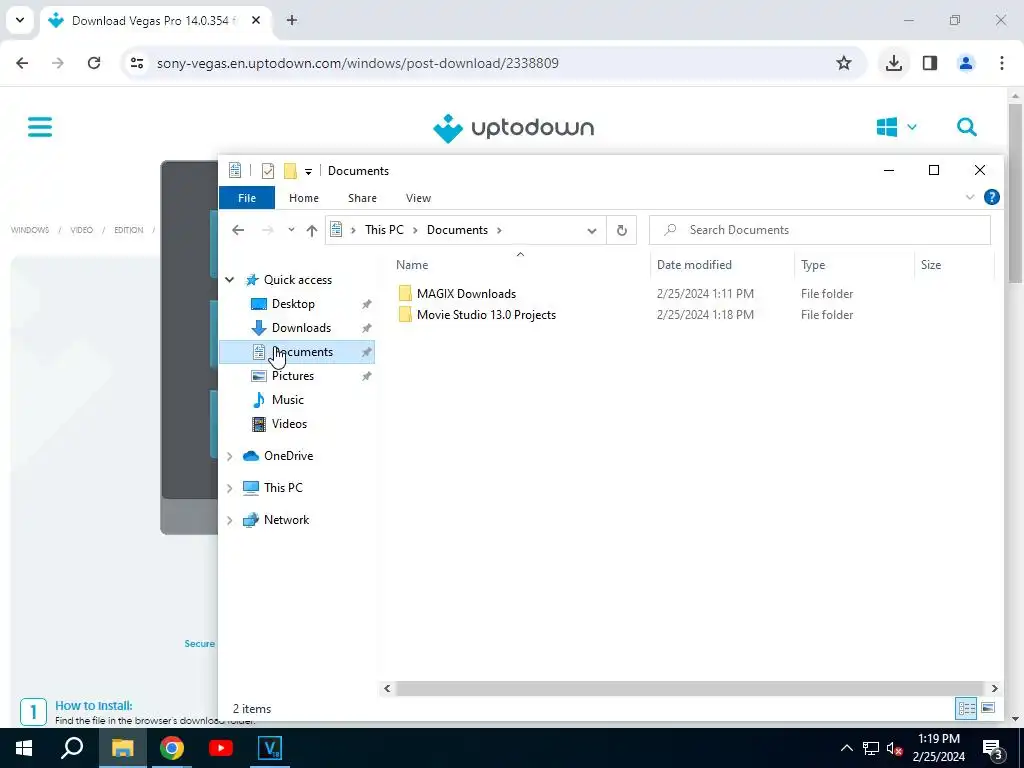Toggle Chrome side panel icon
Viewport: 1024px width, 768px height.
click(x=930, y=63)
